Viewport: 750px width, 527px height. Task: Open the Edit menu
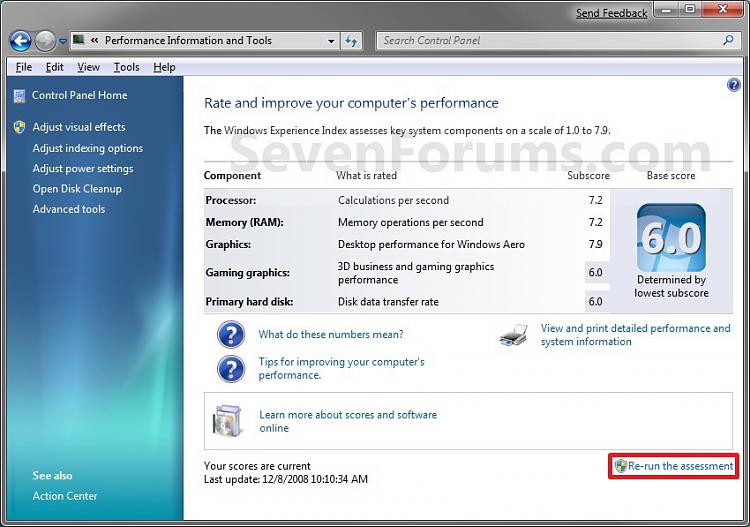54,67
